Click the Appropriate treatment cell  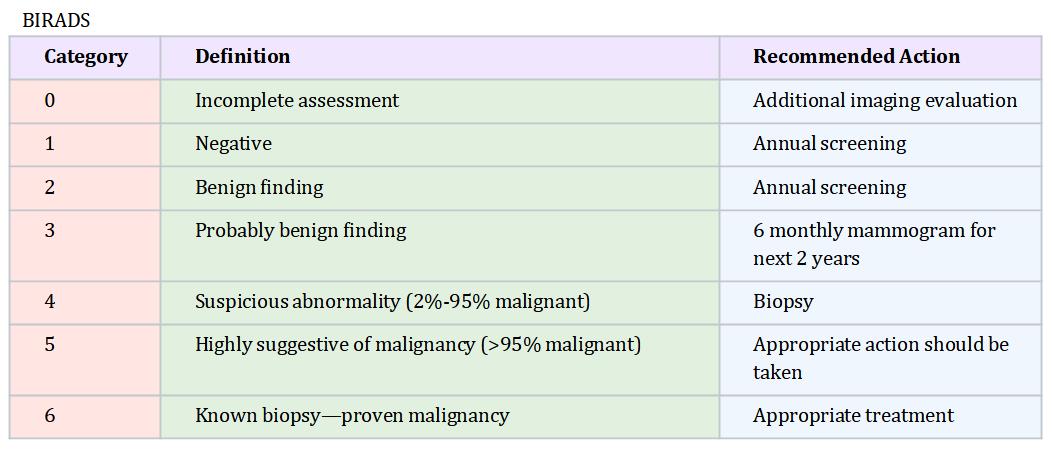coord(881,417)
